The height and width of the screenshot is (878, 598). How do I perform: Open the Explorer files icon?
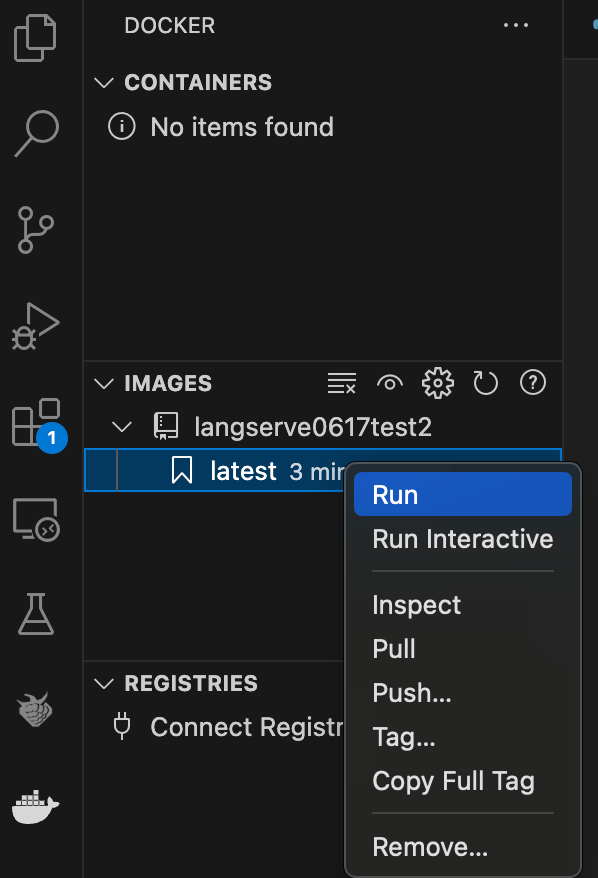(35, 38)
